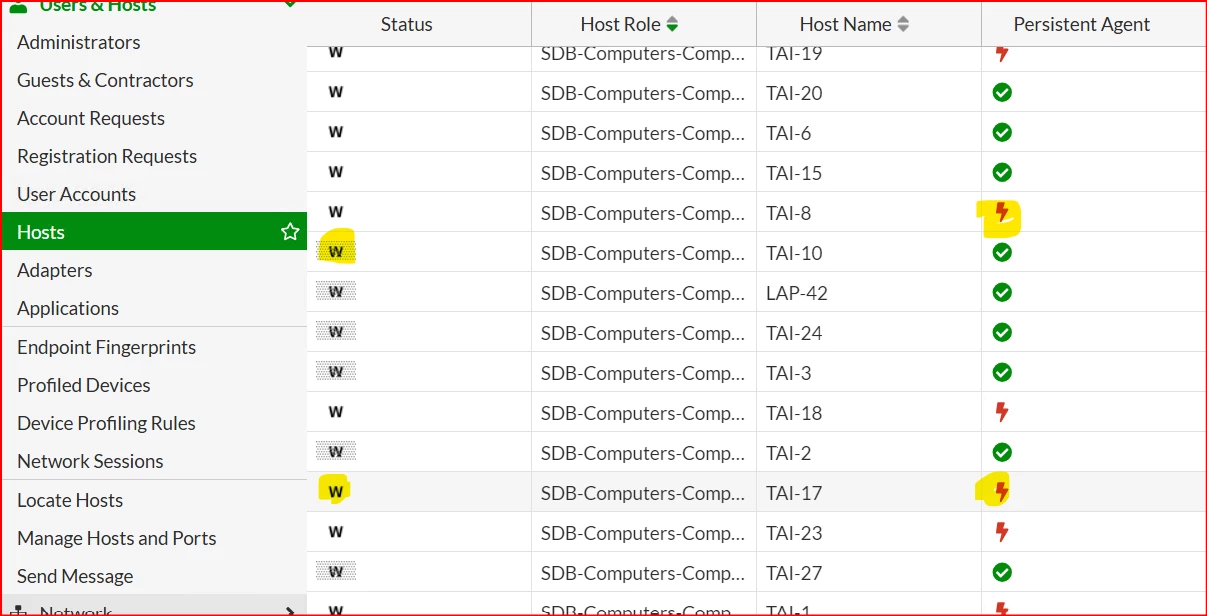
Task: Click the green agent checkmark for TAI-20
Action: click(x=1002, y=92)
